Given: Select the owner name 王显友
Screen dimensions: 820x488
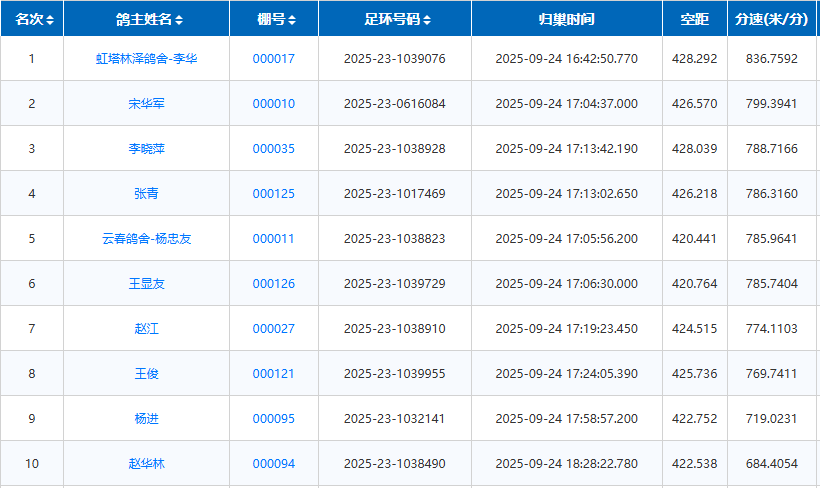Looking at the screenshot, I should click(146, 284).
